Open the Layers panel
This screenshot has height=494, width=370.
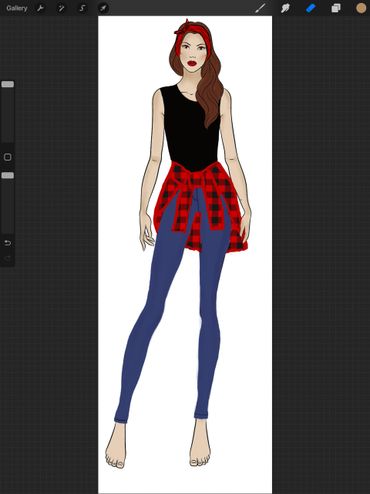coord(336,8)
